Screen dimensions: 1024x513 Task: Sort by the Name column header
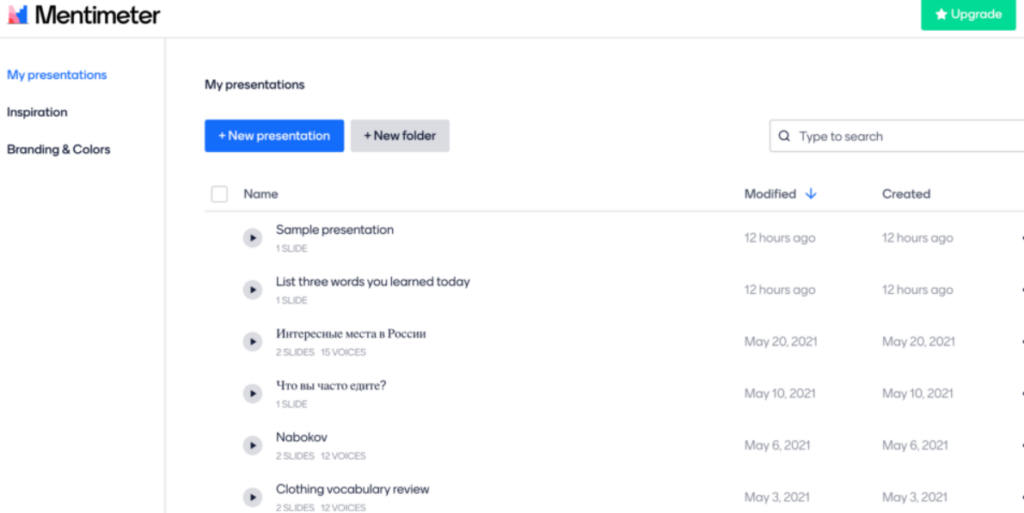[261, 194]
